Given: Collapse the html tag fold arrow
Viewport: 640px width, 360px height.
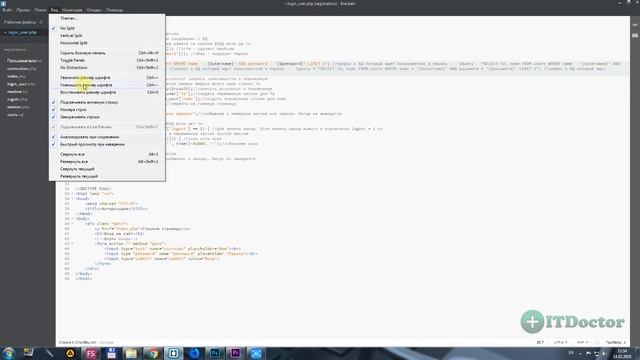Looking at the screenshot, I should click(x=73, y=193).
